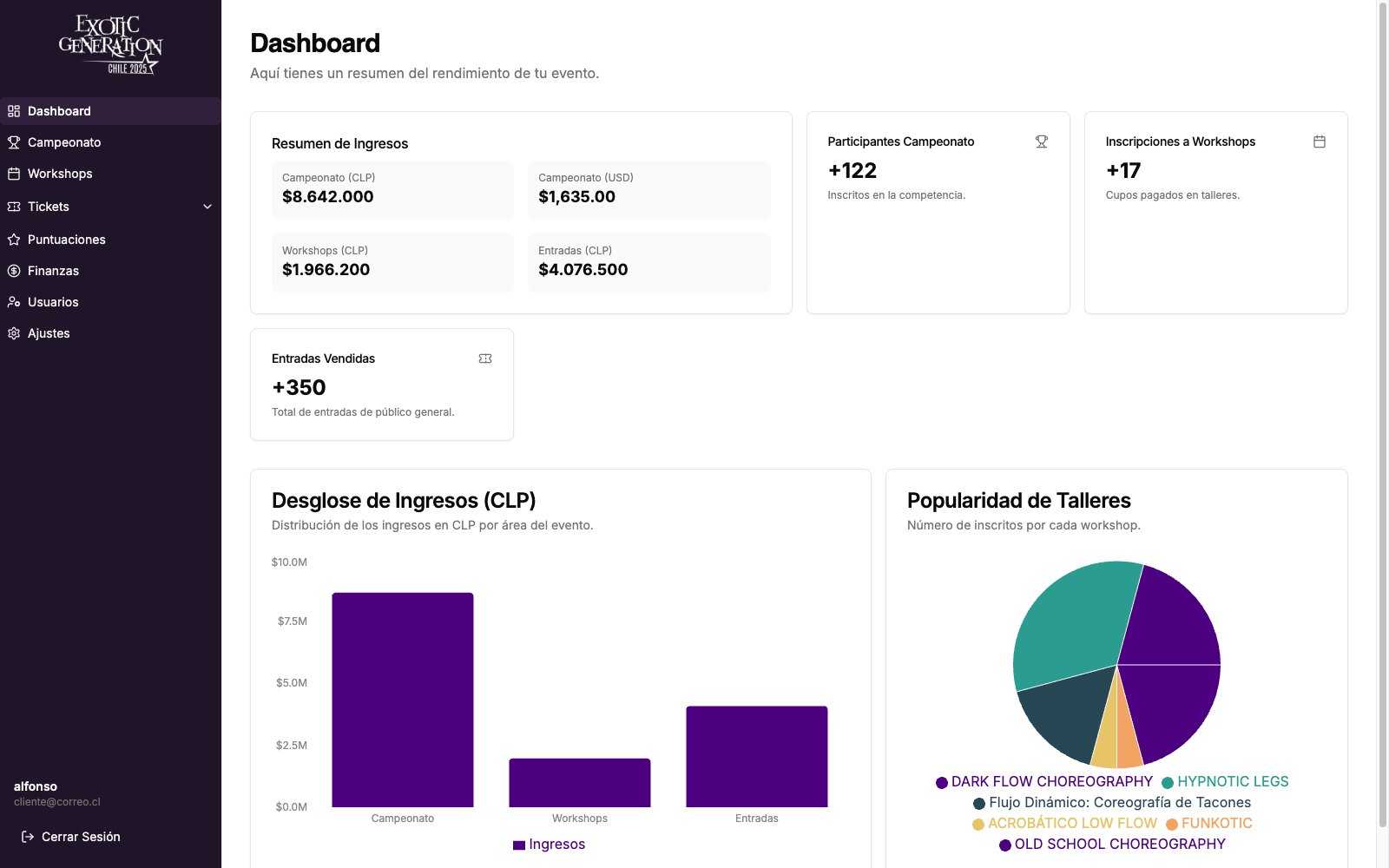The width and height of the screenshot is (1389, 868).
Task: Click the teal HYPNOTIC LEGS pie slice
Action: pos(1072,623)
